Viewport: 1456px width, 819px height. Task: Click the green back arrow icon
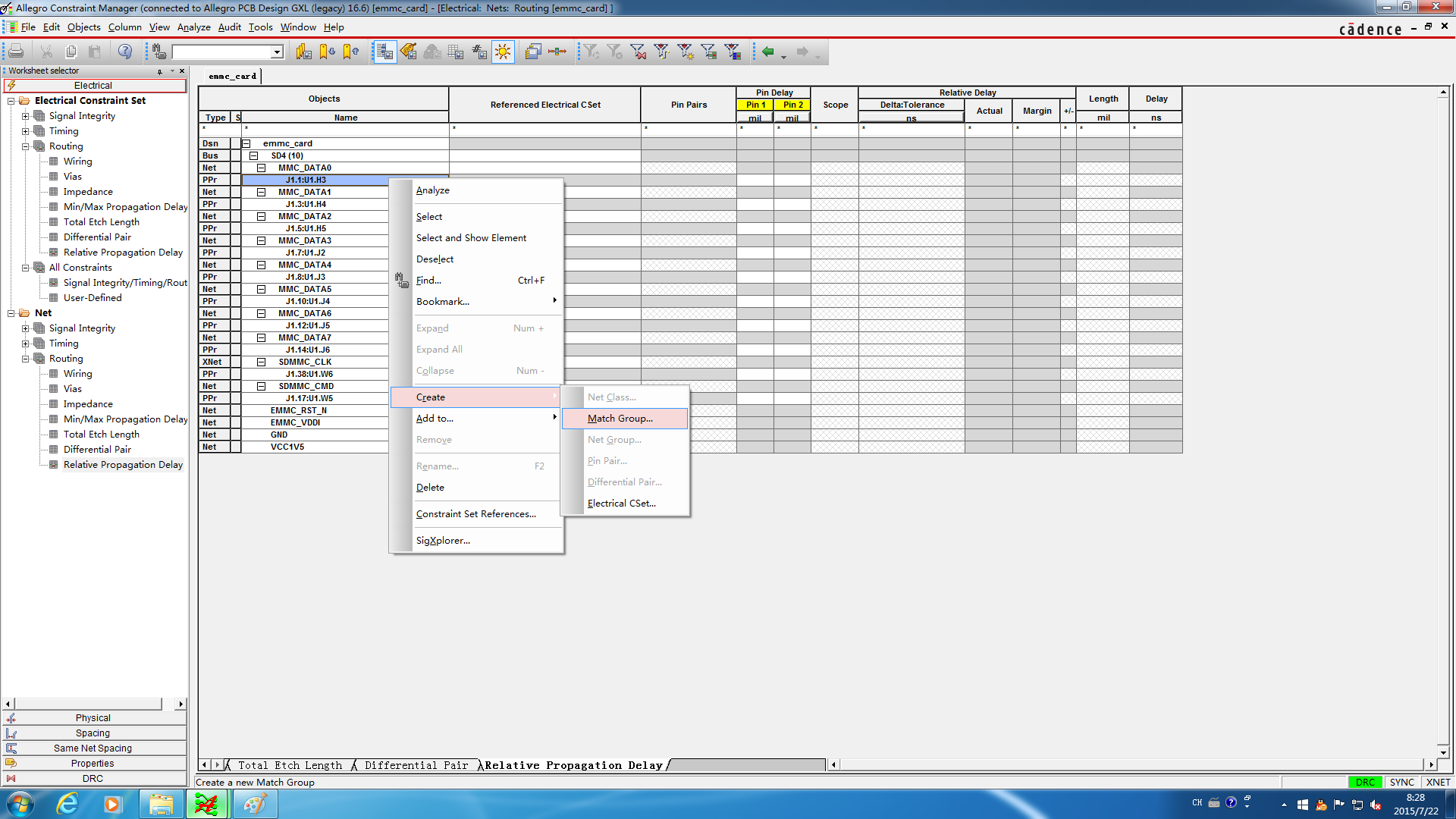coord(768,52)
